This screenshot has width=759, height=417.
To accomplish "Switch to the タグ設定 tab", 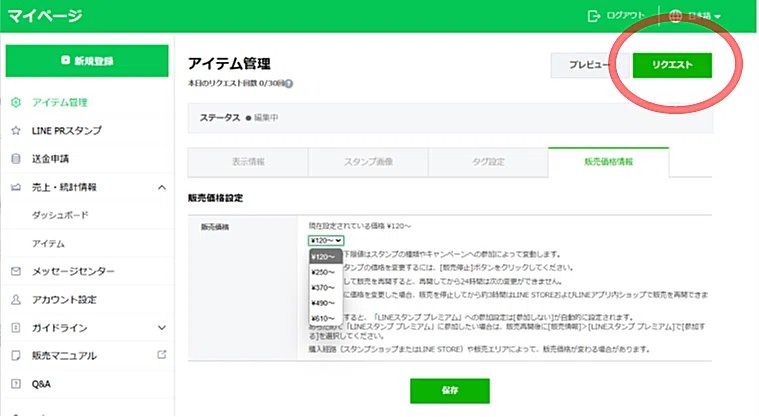I will [x=488, y=162].
